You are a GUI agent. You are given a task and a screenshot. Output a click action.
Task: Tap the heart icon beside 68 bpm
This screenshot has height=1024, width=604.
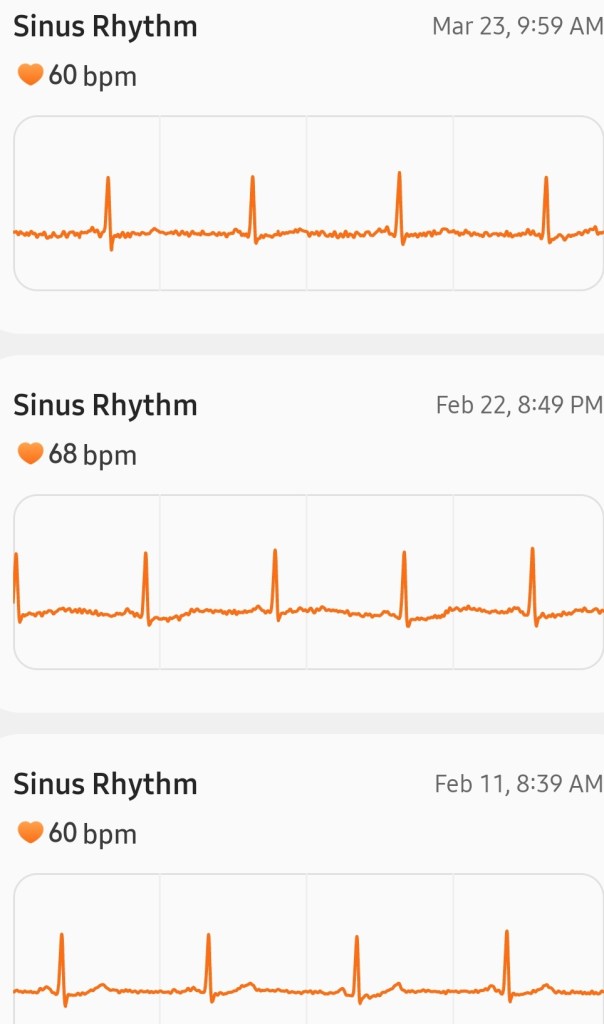coord(30,454)
